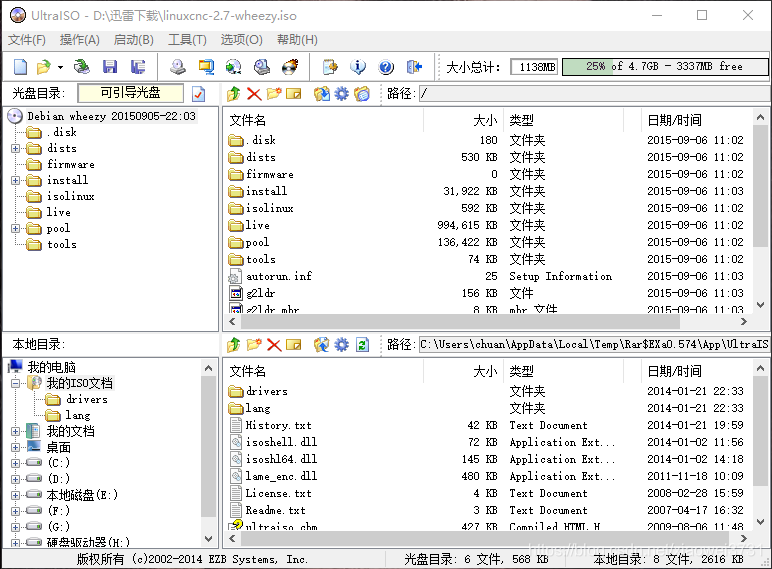The width and height of the screenshot is (772, 569).
Task: Sort disc image list by 文件名 column
Action: [324, 120]
